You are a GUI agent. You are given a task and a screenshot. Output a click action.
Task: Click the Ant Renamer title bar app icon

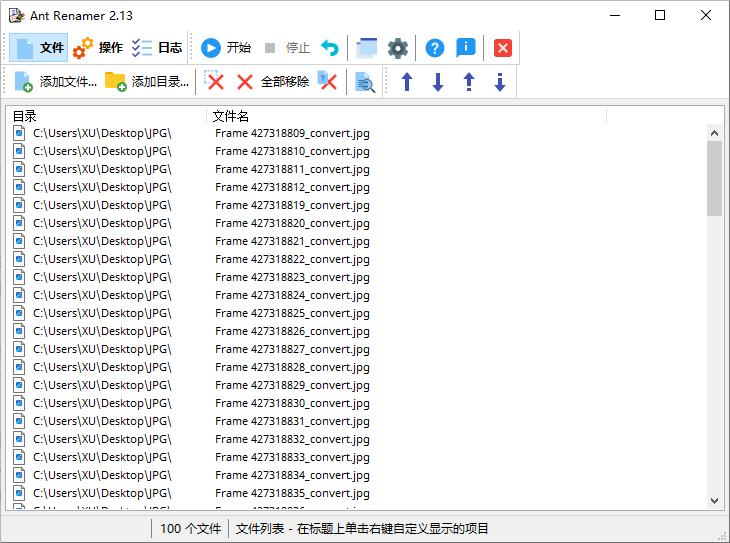pos(17,15)
